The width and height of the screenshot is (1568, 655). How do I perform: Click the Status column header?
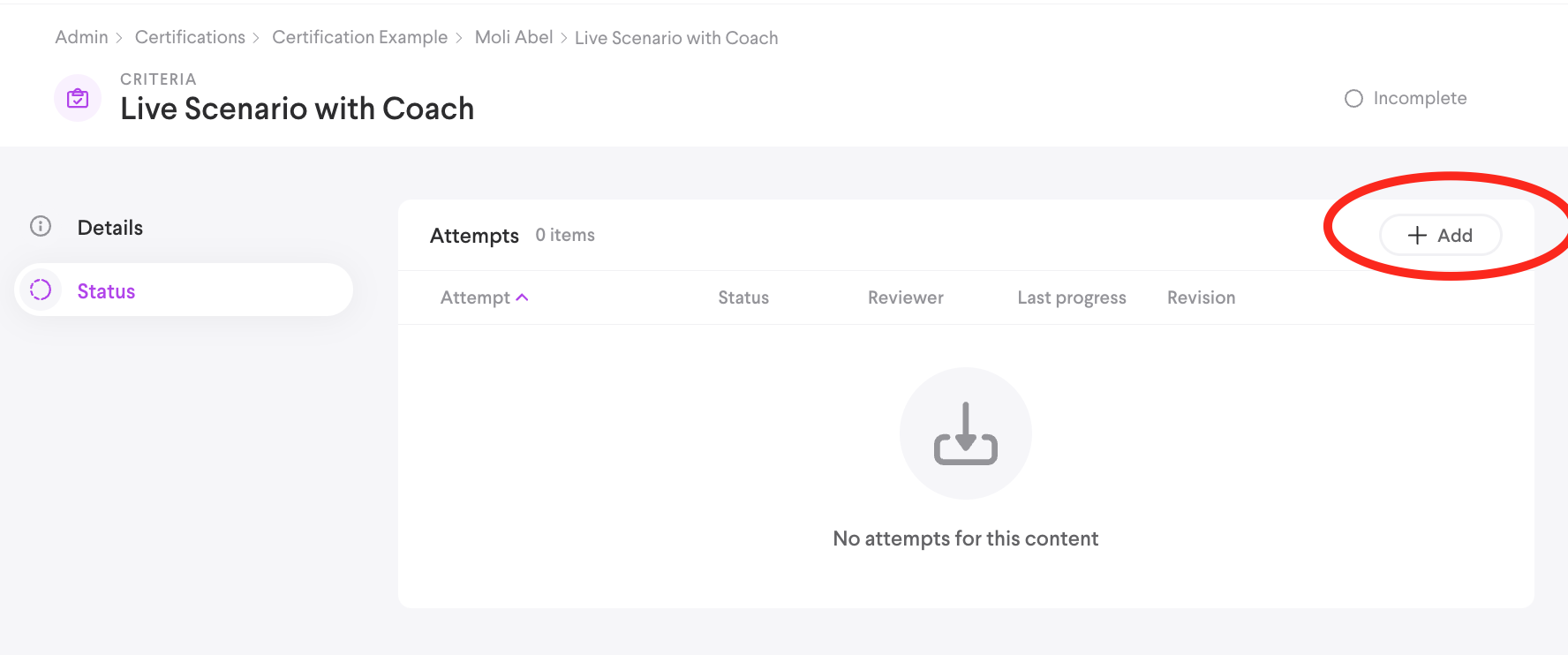point(743,297)
